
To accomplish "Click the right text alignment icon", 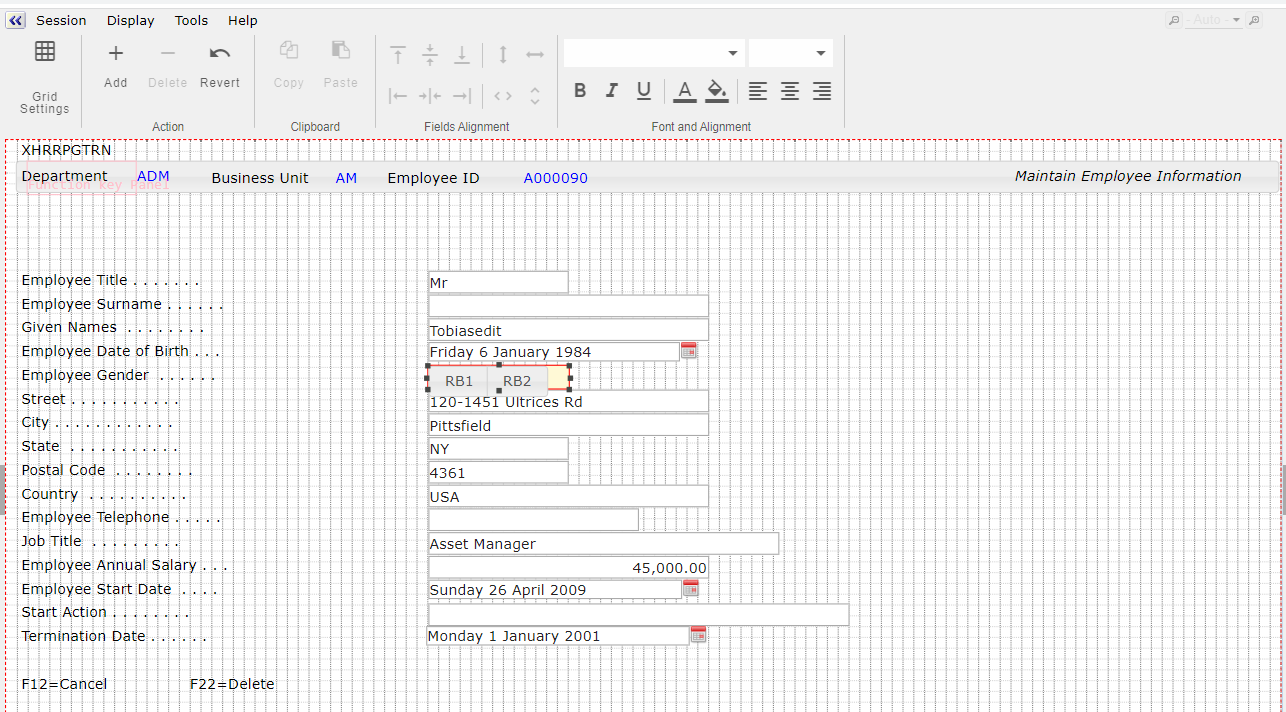I will [x=822, y=91].
